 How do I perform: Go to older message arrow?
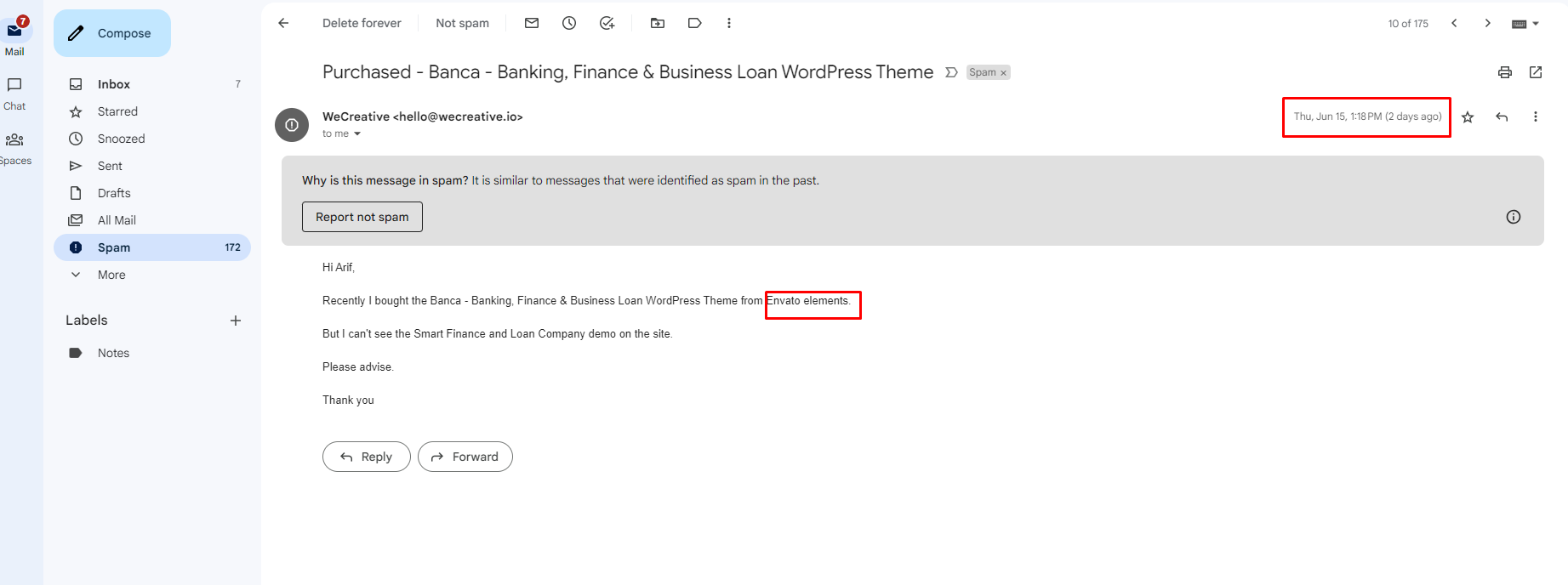pos(1488,23)
